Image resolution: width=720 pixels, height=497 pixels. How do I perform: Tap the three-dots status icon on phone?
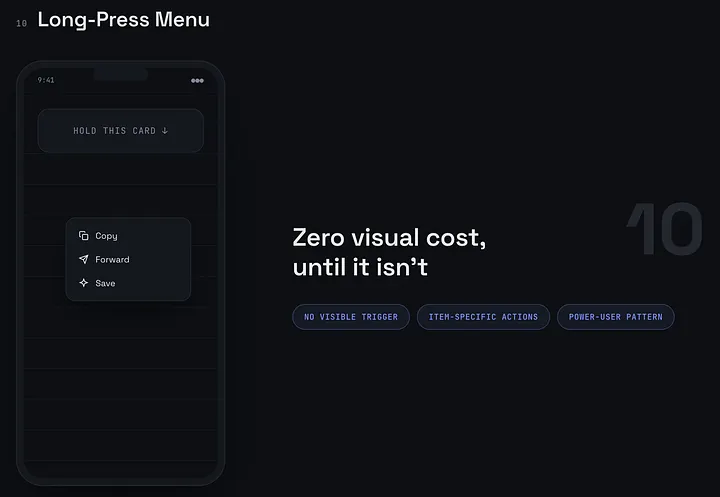197,80
